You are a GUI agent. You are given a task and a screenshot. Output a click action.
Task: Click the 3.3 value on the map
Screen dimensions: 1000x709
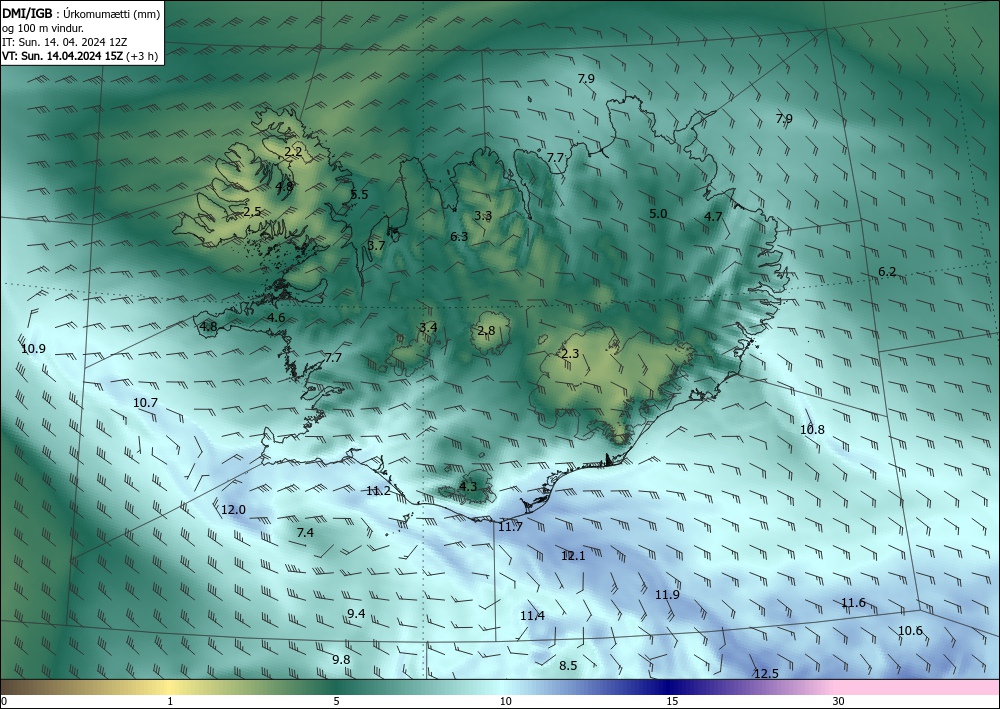483,216
